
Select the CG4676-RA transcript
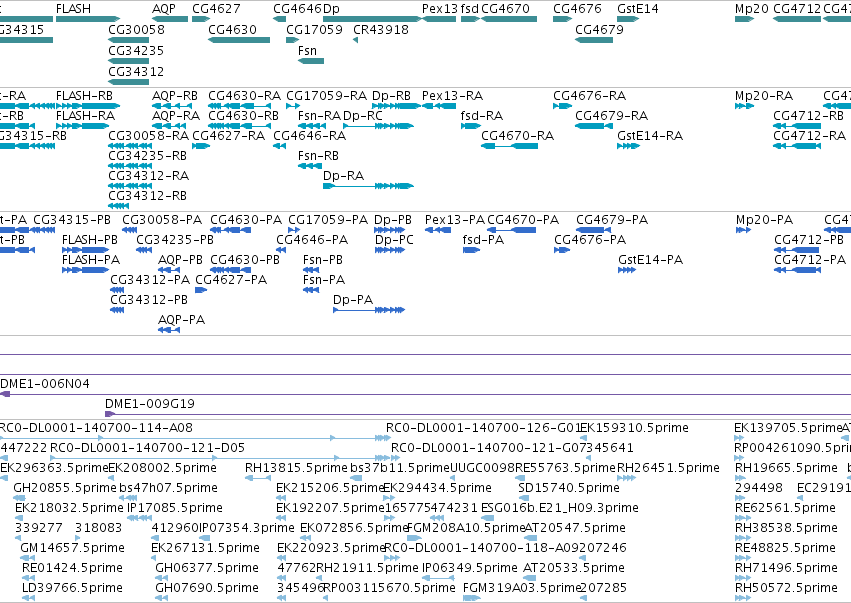coord(562,106)
